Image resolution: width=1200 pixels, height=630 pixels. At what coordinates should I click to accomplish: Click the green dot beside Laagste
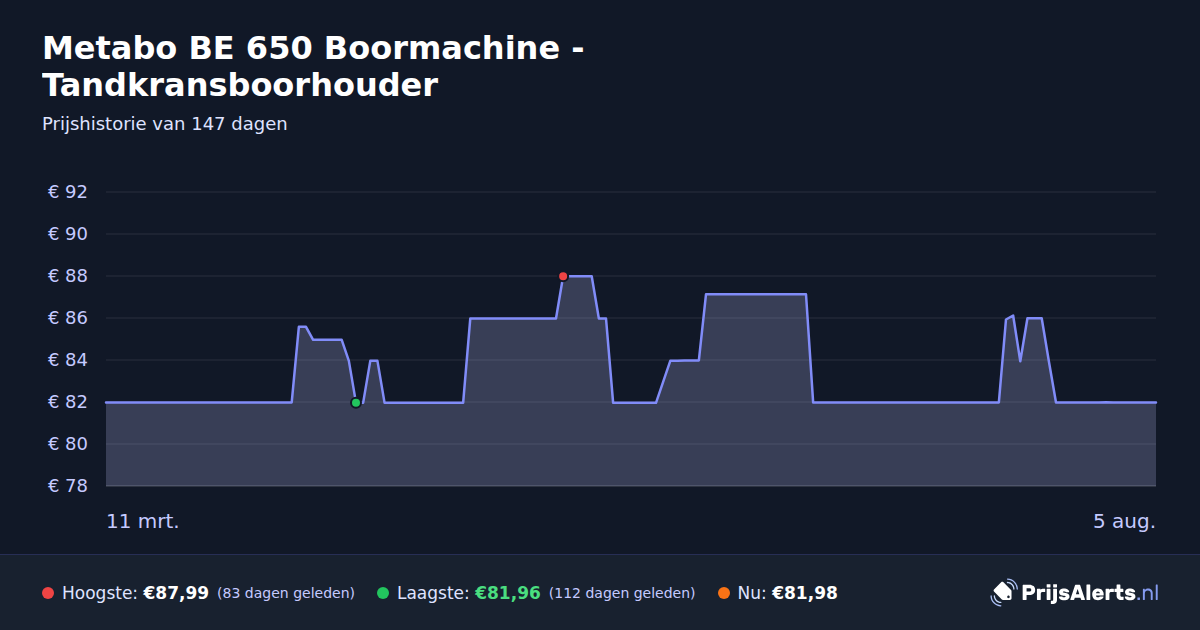[x=383, y=593]
